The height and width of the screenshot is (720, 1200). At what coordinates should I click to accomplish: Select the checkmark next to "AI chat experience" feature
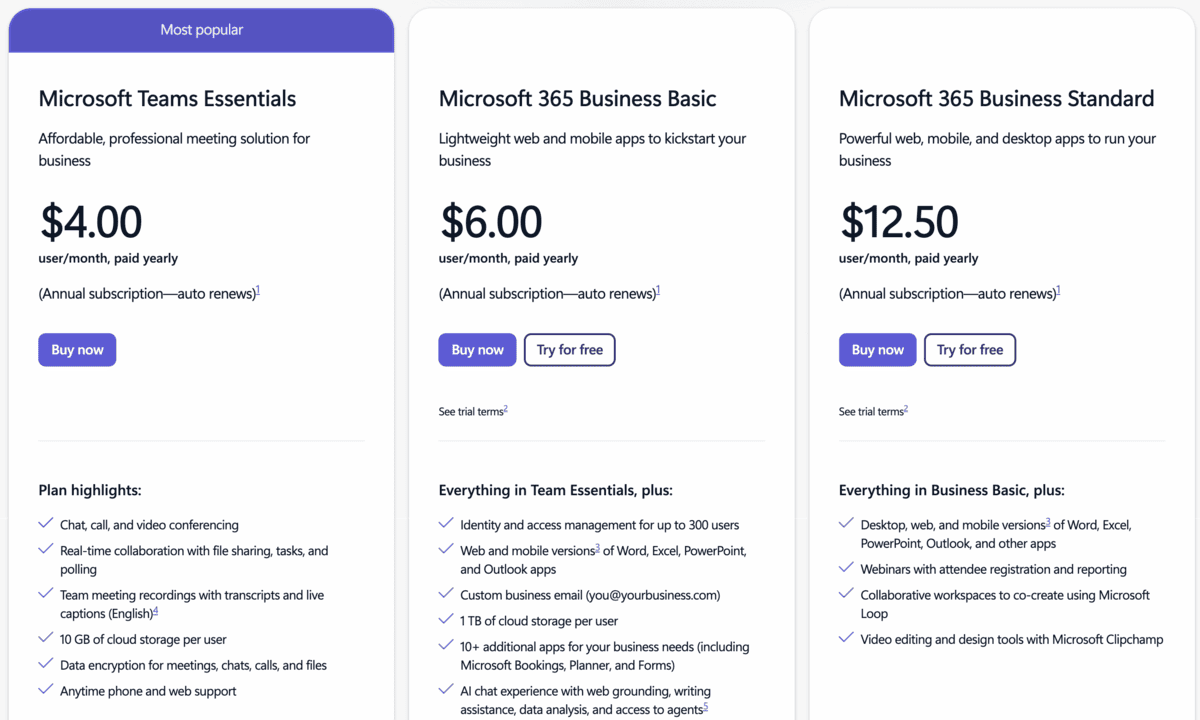445,690
